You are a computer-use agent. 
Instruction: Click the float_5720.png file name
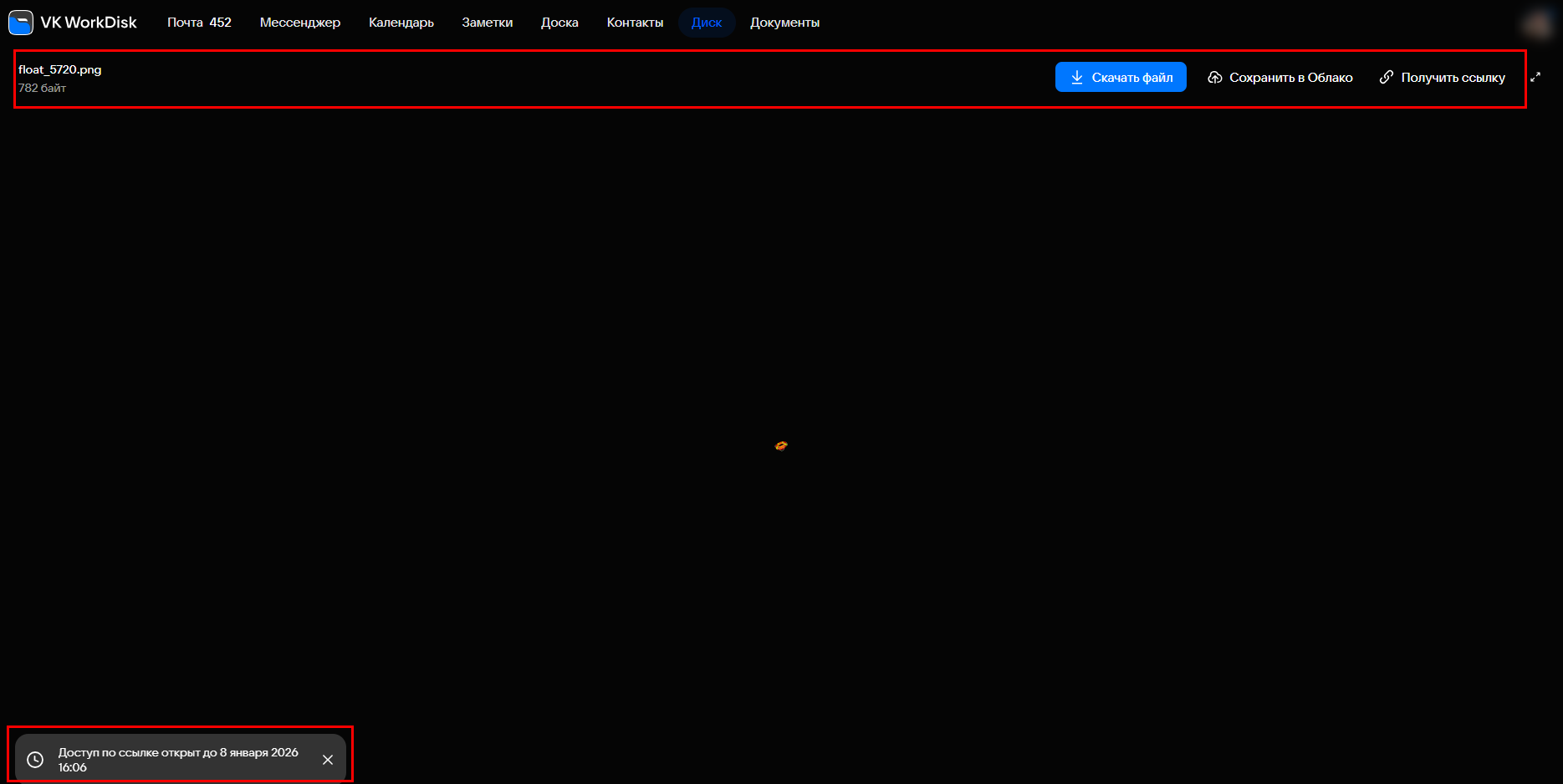(60, 69)
